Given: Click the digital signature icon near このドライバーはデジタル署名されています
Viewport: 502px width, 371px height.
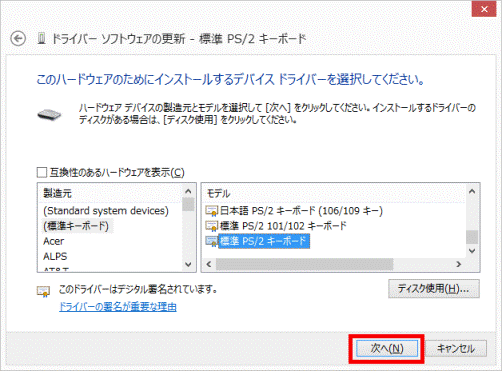Looking at the screenshot, I should 43,291.
